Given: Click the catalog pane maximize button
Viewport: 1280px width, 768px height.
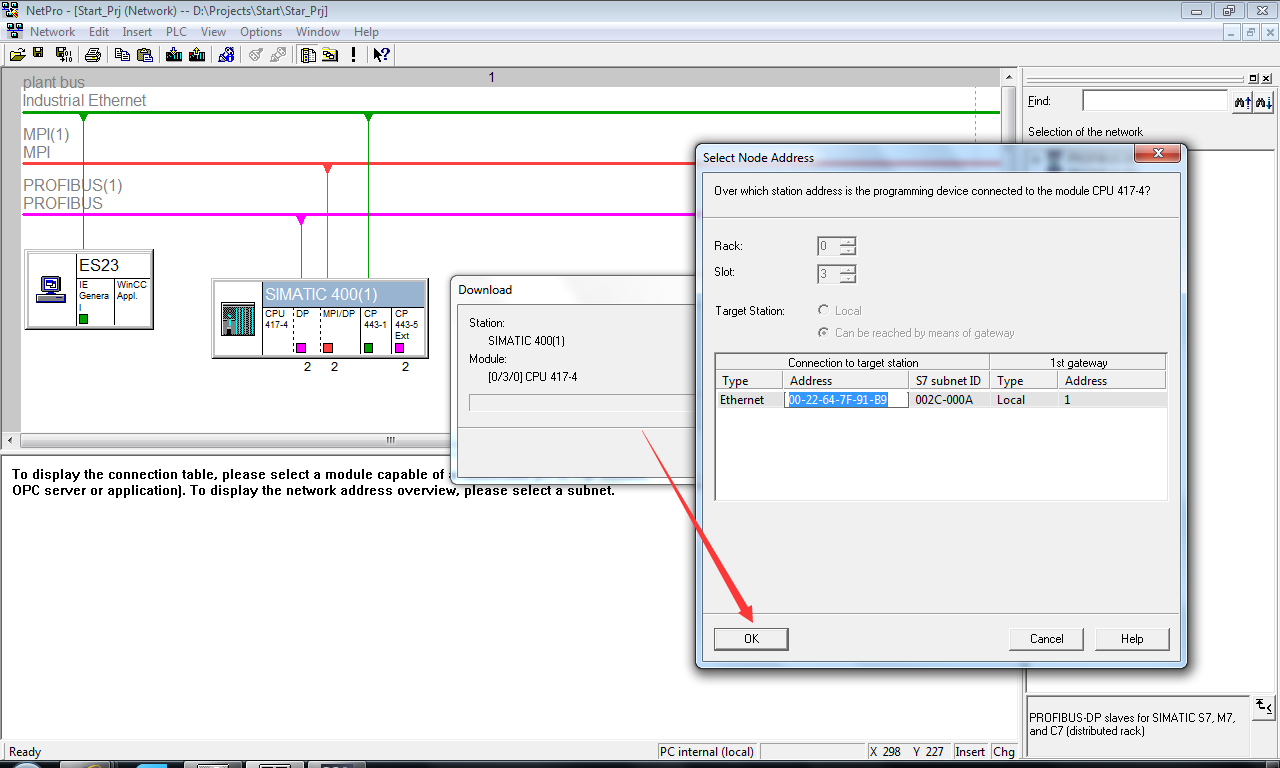Looking at the screenshot, I should click(1254, 78).
